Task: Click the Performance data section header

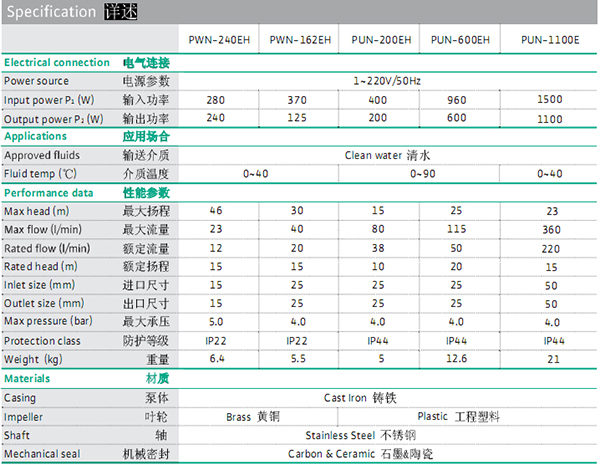Action: click(x=49, y=192)
